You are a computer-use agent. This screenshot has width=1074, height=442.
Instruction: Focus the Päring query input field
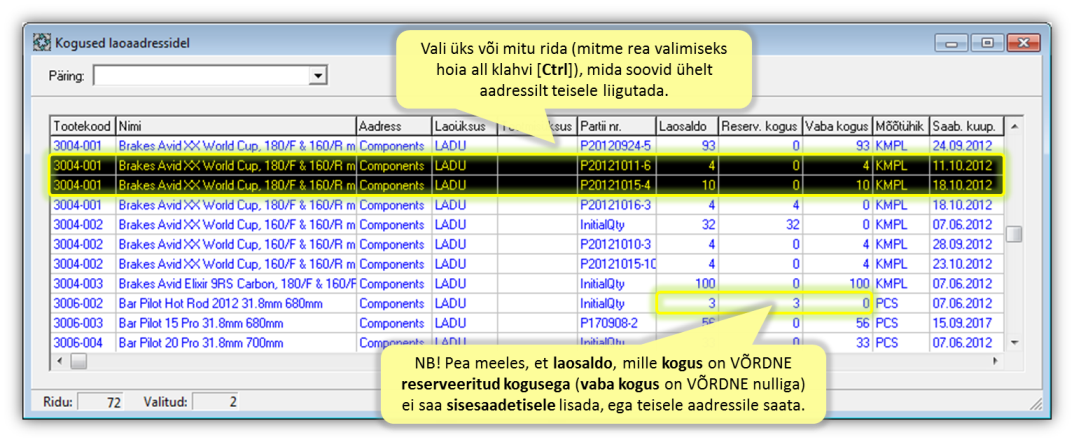coord(201,76)
